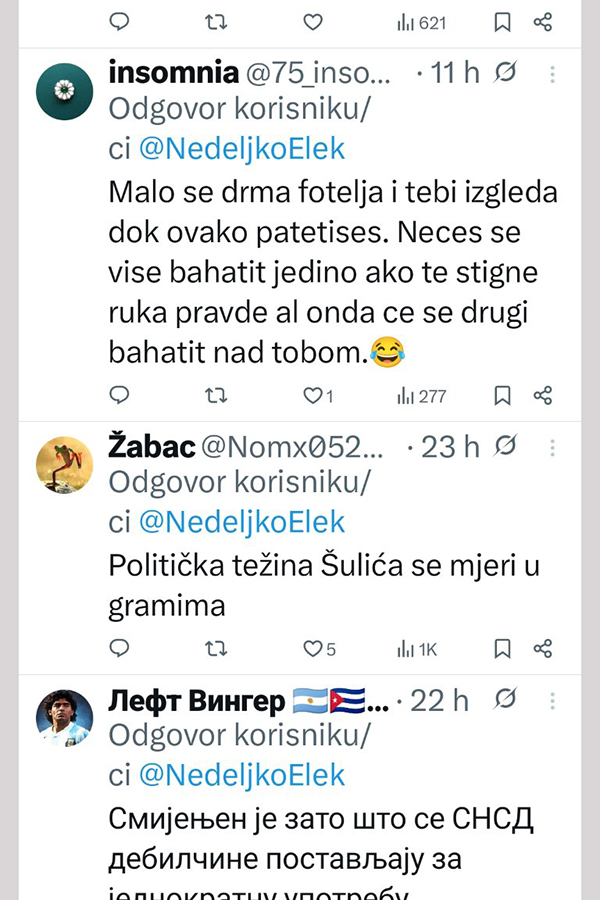Image resolution: width=600 pixels, height=900 pixels.
Task: Retweet insomnia's reply
Action: [215, 396]
